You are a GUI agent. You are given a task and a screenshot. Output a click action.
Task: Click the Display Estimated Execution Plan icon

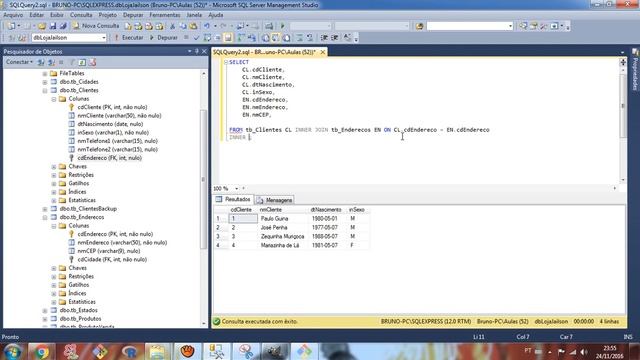(207, 38)
